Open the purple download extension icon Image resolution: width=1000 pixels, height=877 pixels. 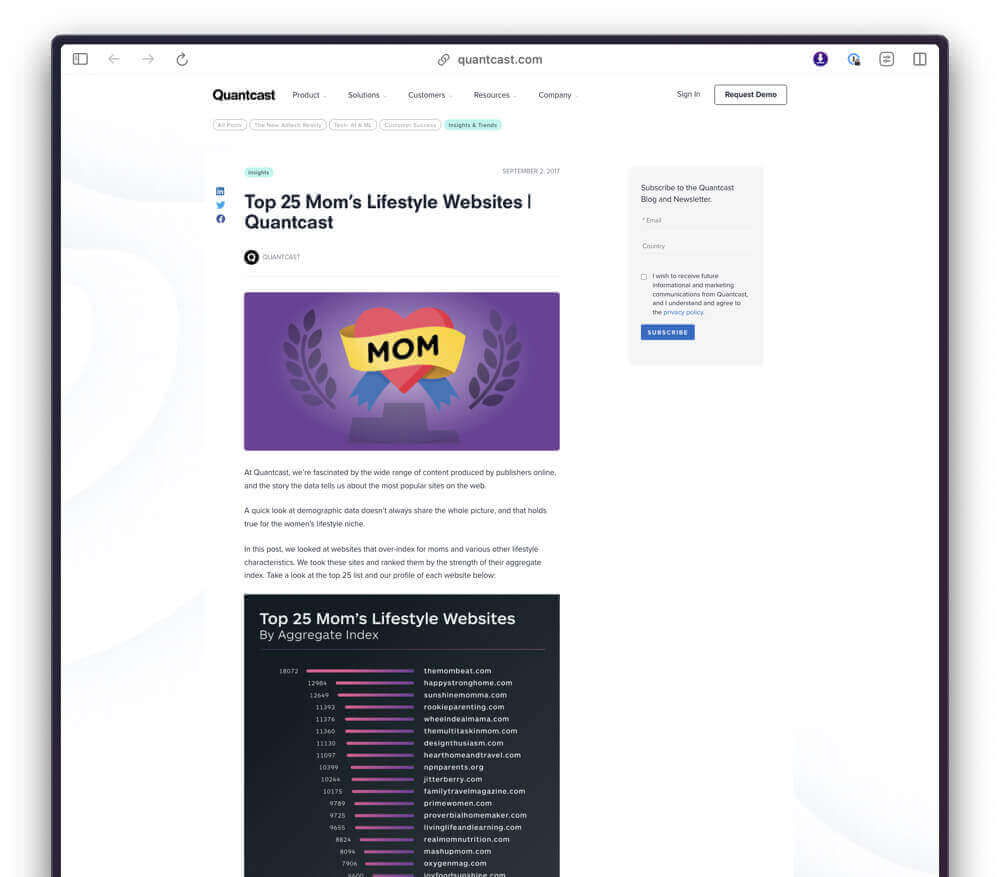tap(820, 59)
